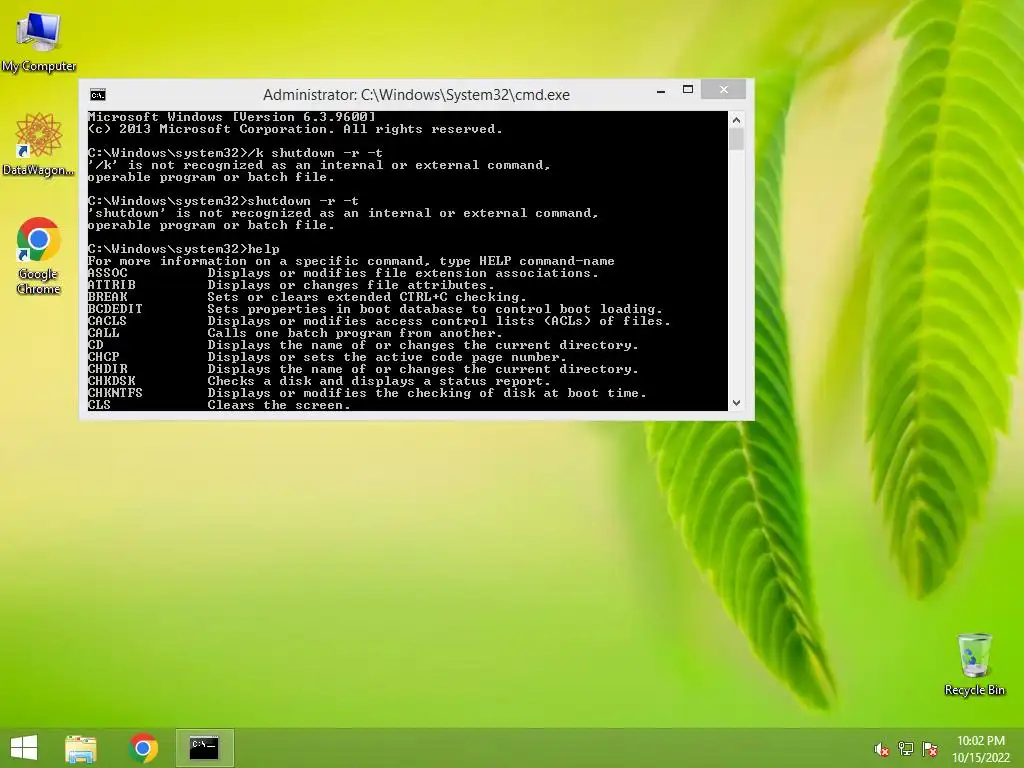Click the Microsoft Corporation copyright line

pos(295,129)
